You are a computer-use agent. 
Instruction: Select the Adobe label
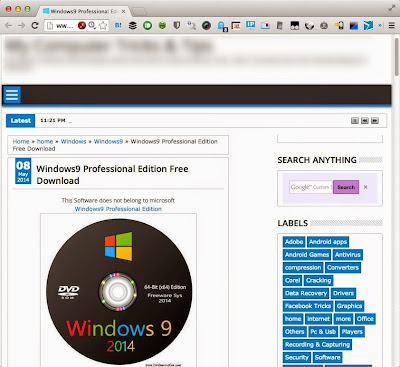[x=294, y=242]
